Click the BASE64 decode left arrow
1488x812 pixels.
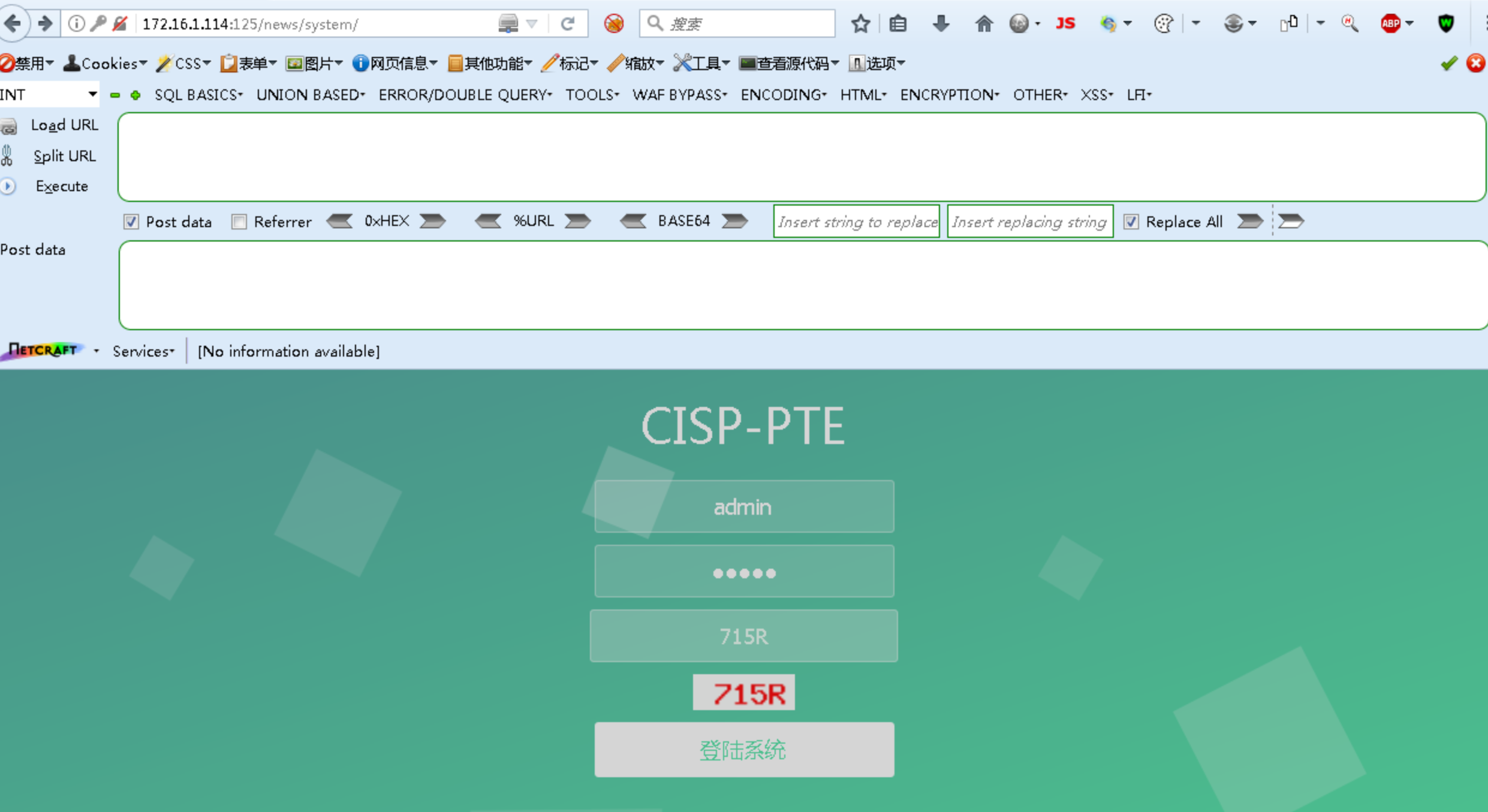click(x=633, y=221)
